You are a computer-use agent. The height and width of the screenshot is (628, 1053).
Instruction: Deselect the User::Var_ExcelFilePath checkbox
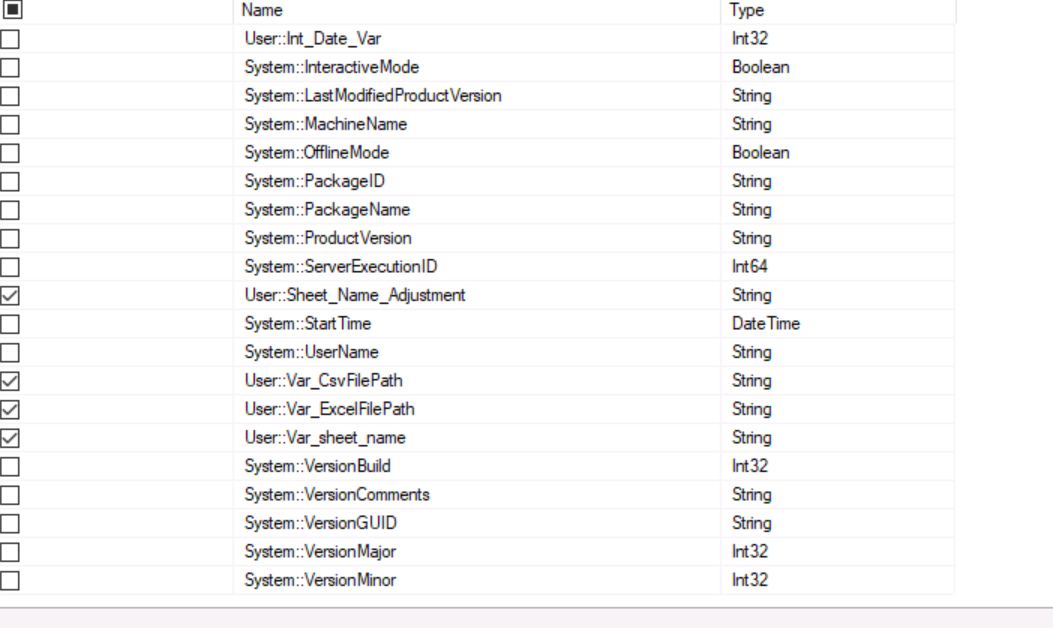(11, 409)
